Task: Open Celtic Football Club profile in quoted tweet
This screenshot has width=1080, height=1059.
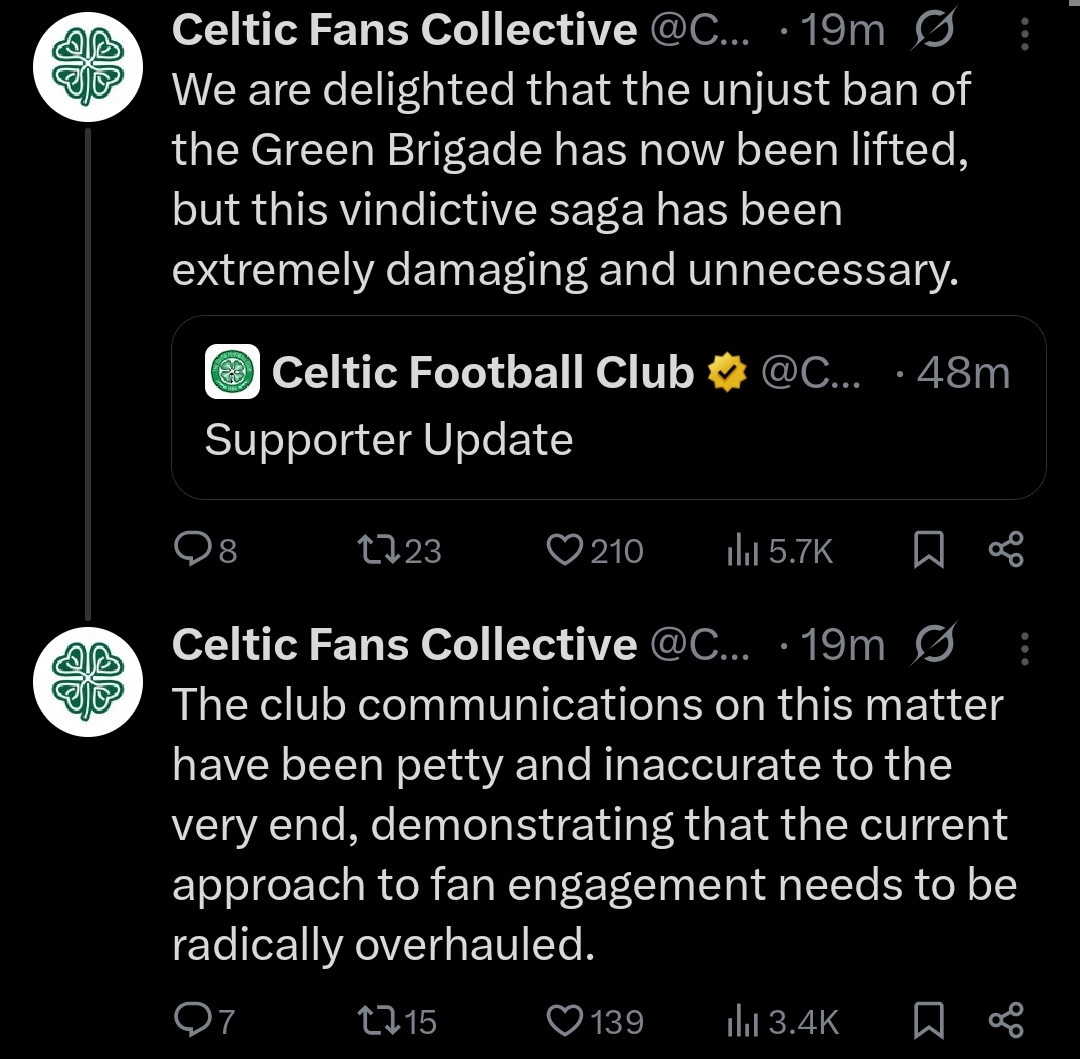Action: pos(482,372)
